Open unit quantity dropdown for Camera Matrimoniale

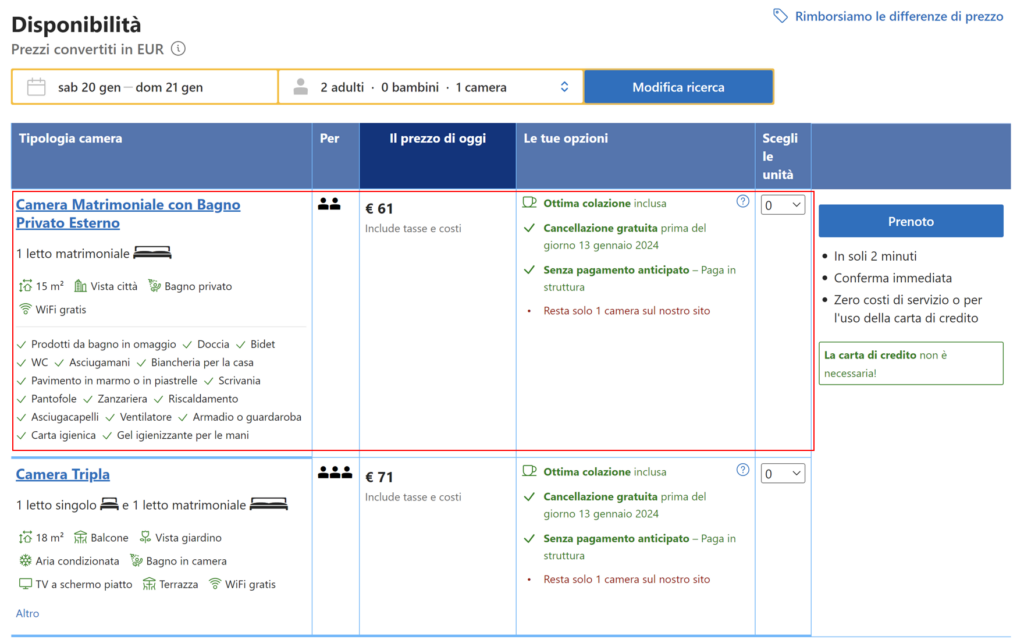(782, 205)
